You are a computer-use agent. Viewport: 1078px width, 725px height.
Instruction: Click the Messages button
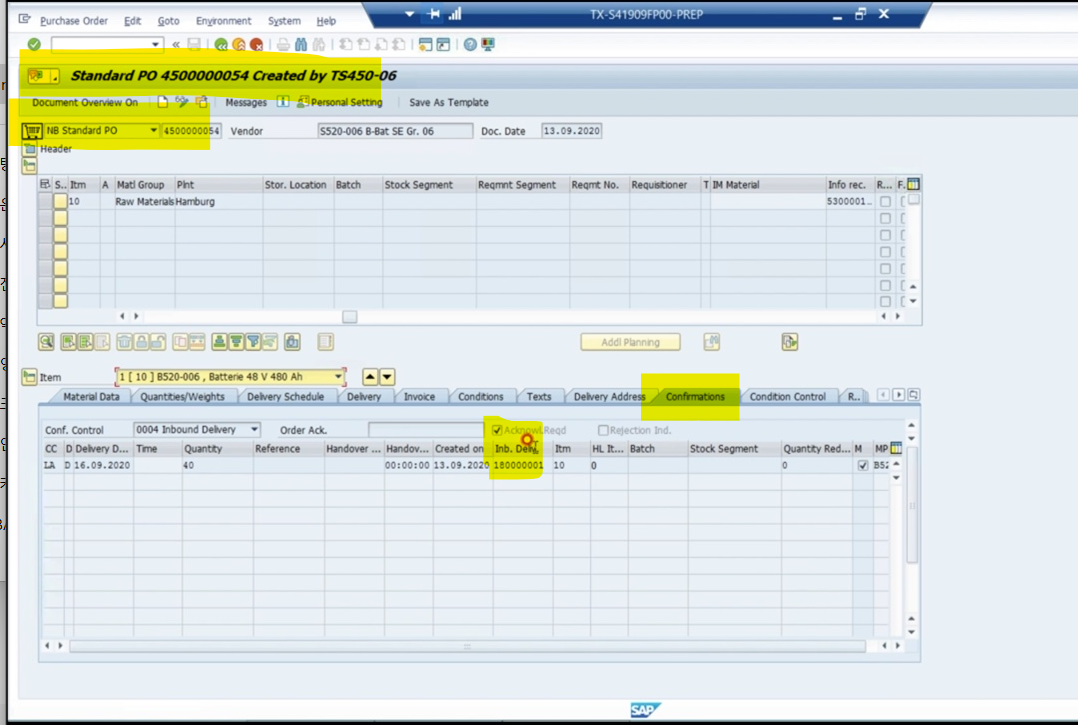tap(245, 102)
